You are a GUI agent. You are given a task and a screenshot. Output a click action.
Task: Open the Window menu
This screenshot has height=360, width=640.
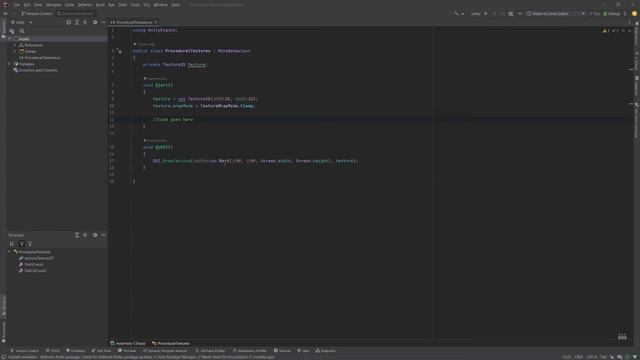160,5
